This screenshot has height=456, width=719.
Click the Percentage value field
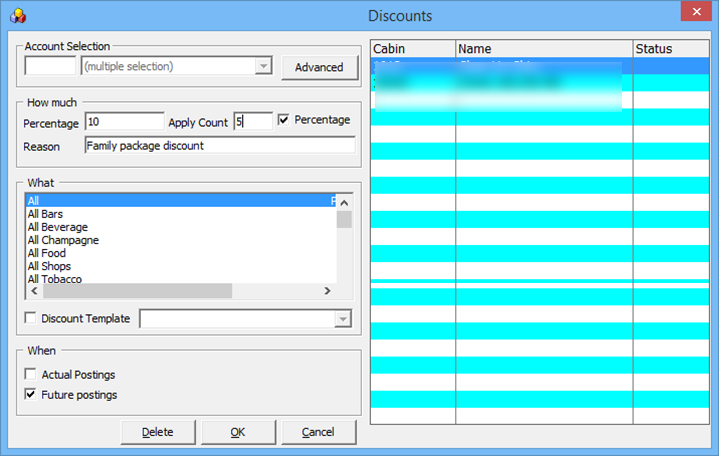[124, 122]
